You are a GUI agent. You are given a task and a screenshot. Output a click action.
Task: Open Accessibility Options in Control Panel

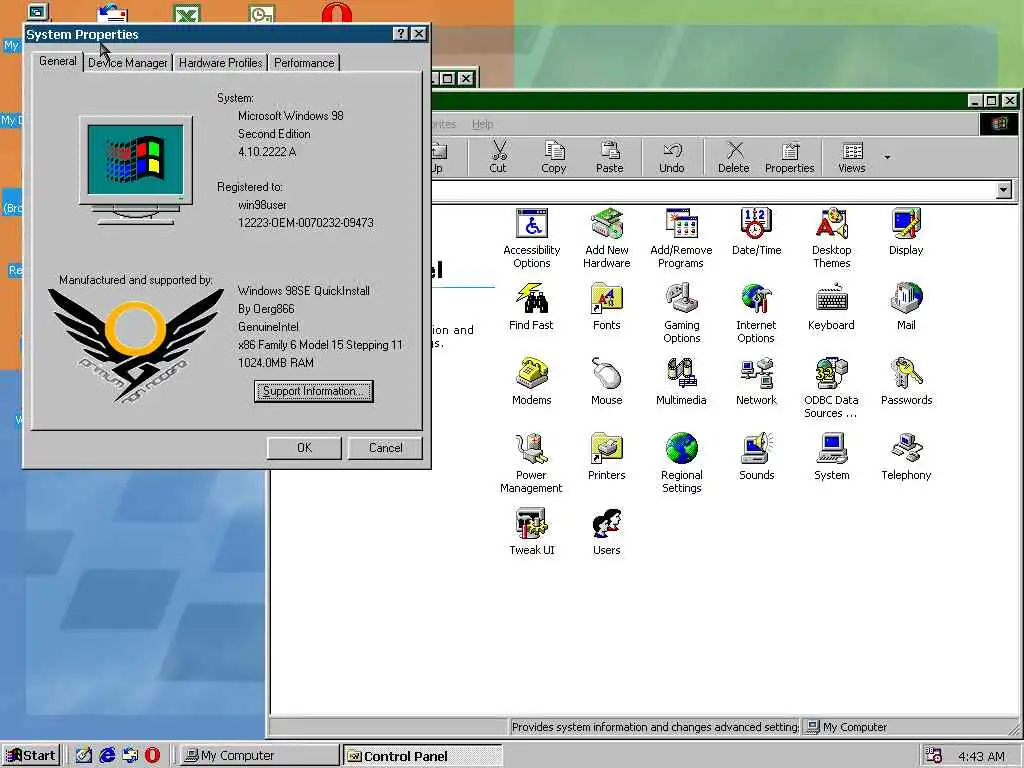[532, 239]
